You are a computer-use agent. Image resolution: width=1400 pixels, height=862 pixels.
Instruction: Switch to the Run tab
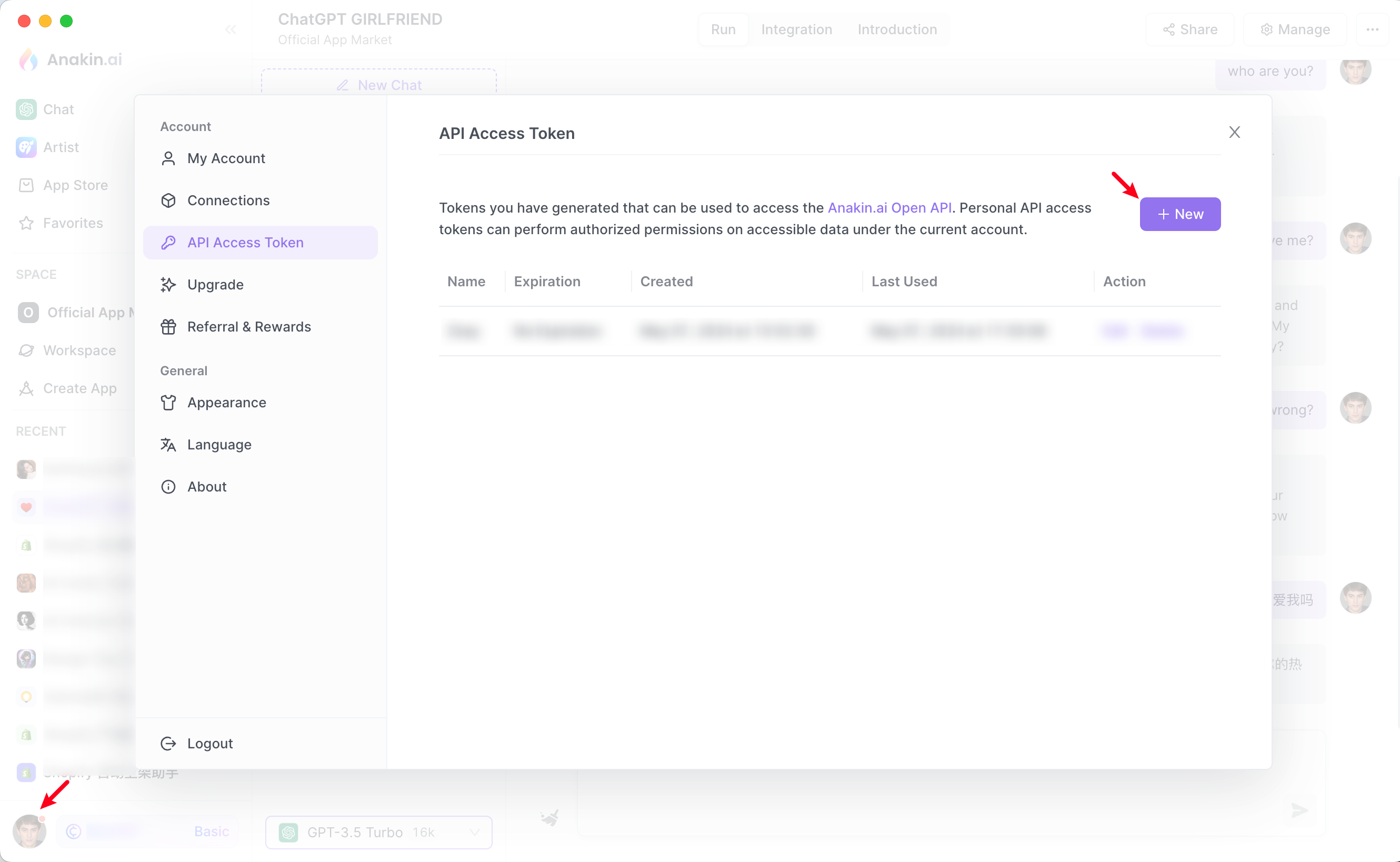point(723,29)
